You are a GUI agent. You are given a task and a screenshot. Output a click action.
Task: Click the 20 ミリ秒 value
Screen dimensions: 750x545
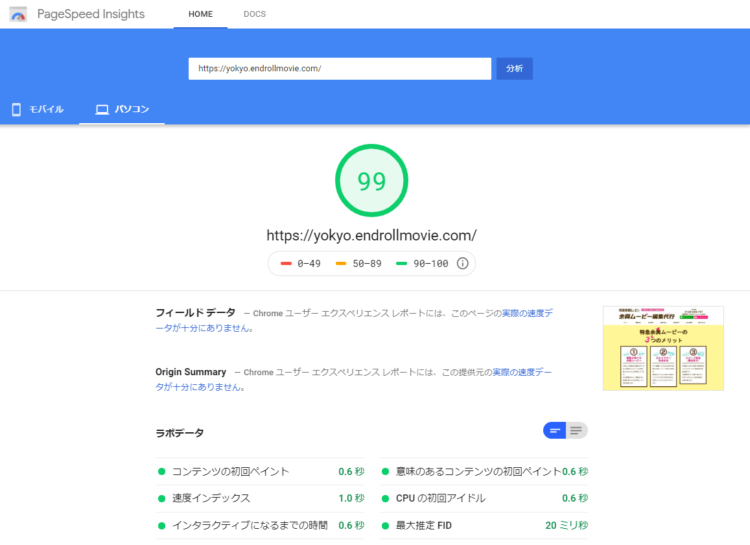pyautogui.click(x=566, y=525)
